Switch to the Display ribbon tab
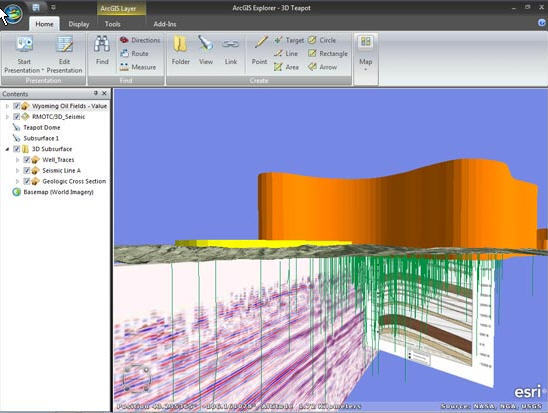This screenshot has width=548, height=413. [79, 24]
